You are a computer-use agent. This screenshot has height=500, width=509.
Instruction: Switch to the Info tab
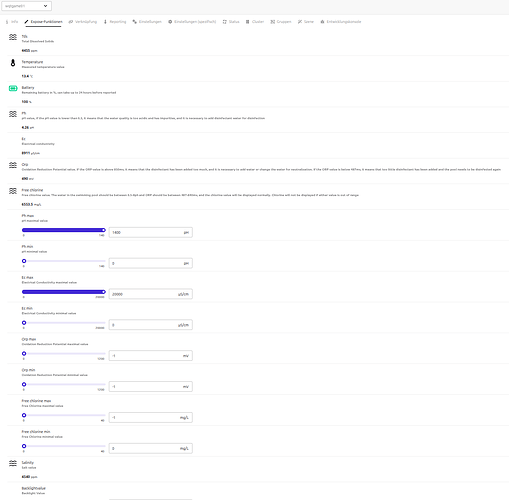(x=12, y=22)
